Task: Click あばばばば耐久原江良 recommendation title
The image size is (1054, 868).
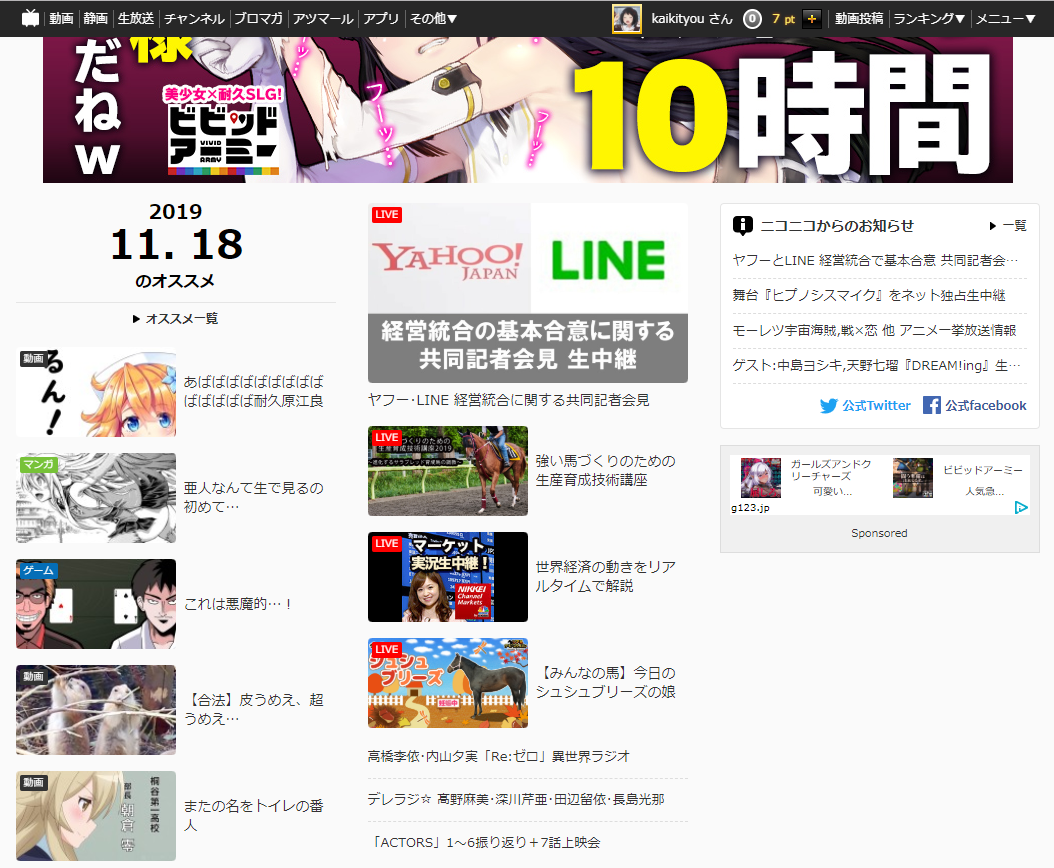Action: [253, 391]
